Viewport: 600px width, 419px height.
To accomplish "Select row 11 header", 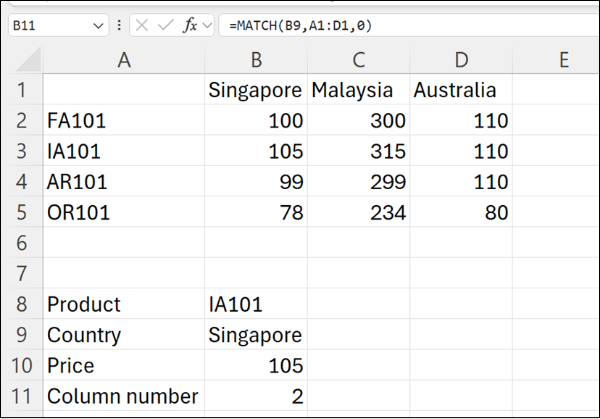I will 22,396.
